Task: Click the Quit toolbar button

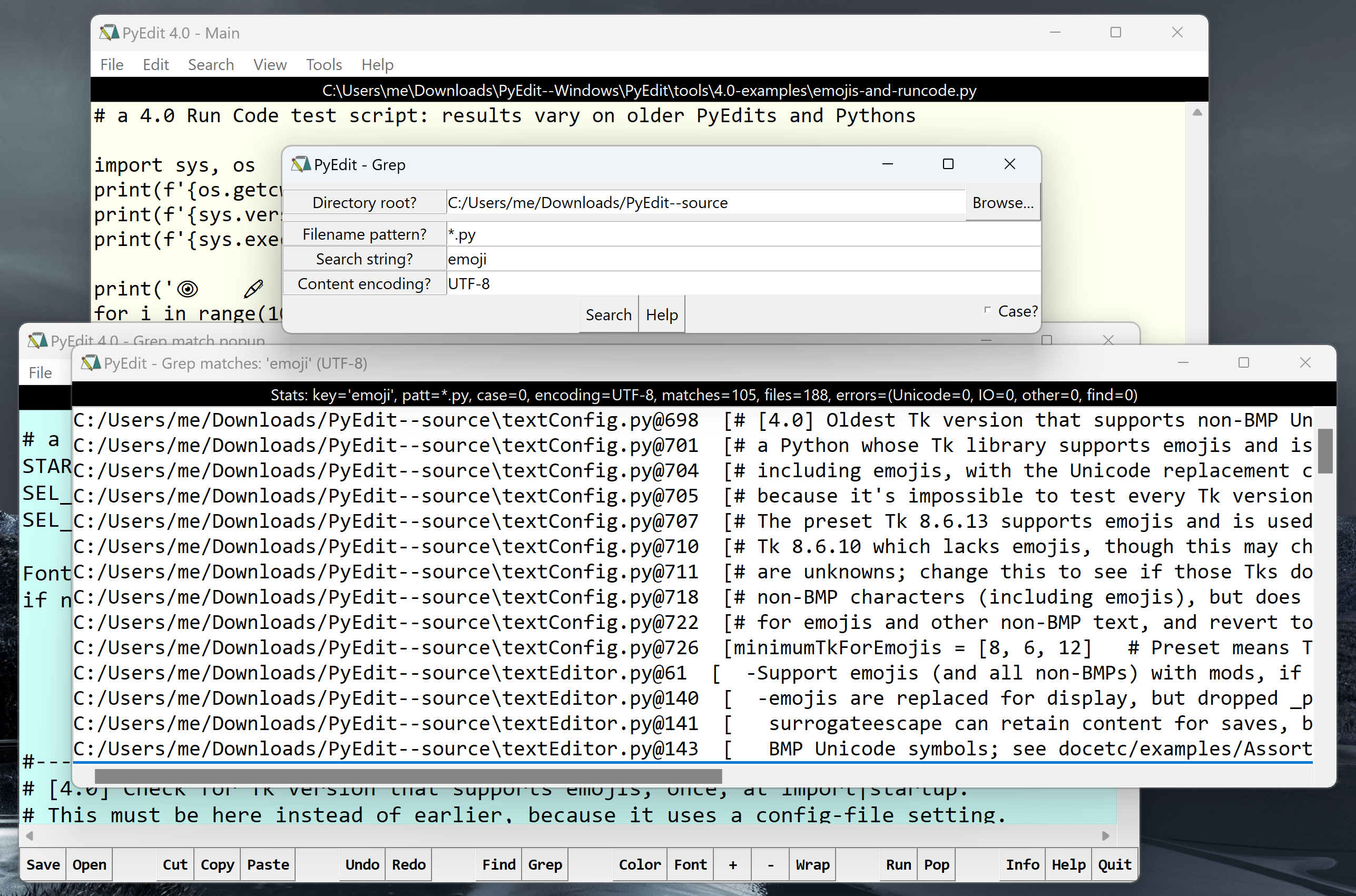Action: [x=1115, y=864]
